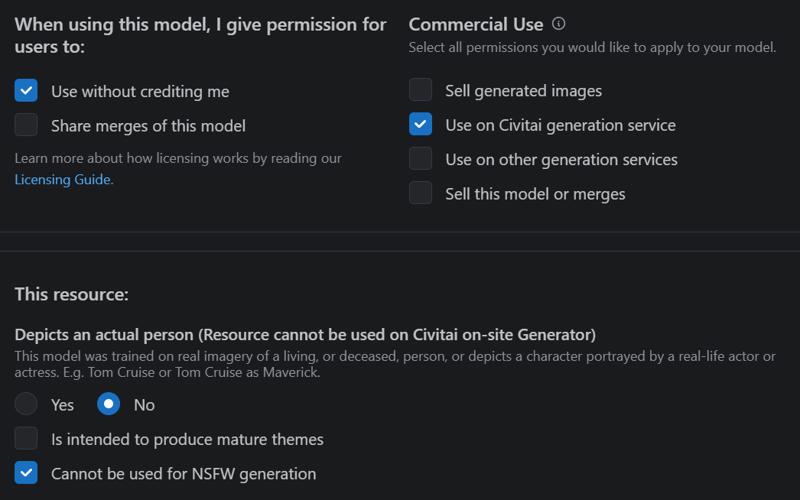Check the Is intended to produce mature themes box
This screenshot has width=800, height=500.
click(x=26, y=439)
